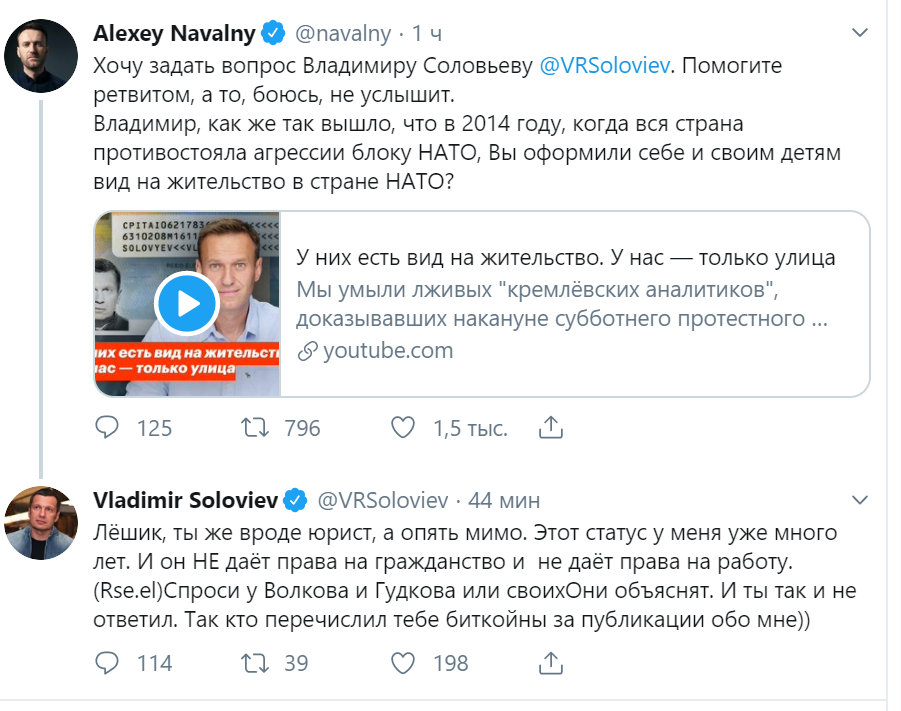
Task: Play the YouTube video preview
Action: (187, 301)
